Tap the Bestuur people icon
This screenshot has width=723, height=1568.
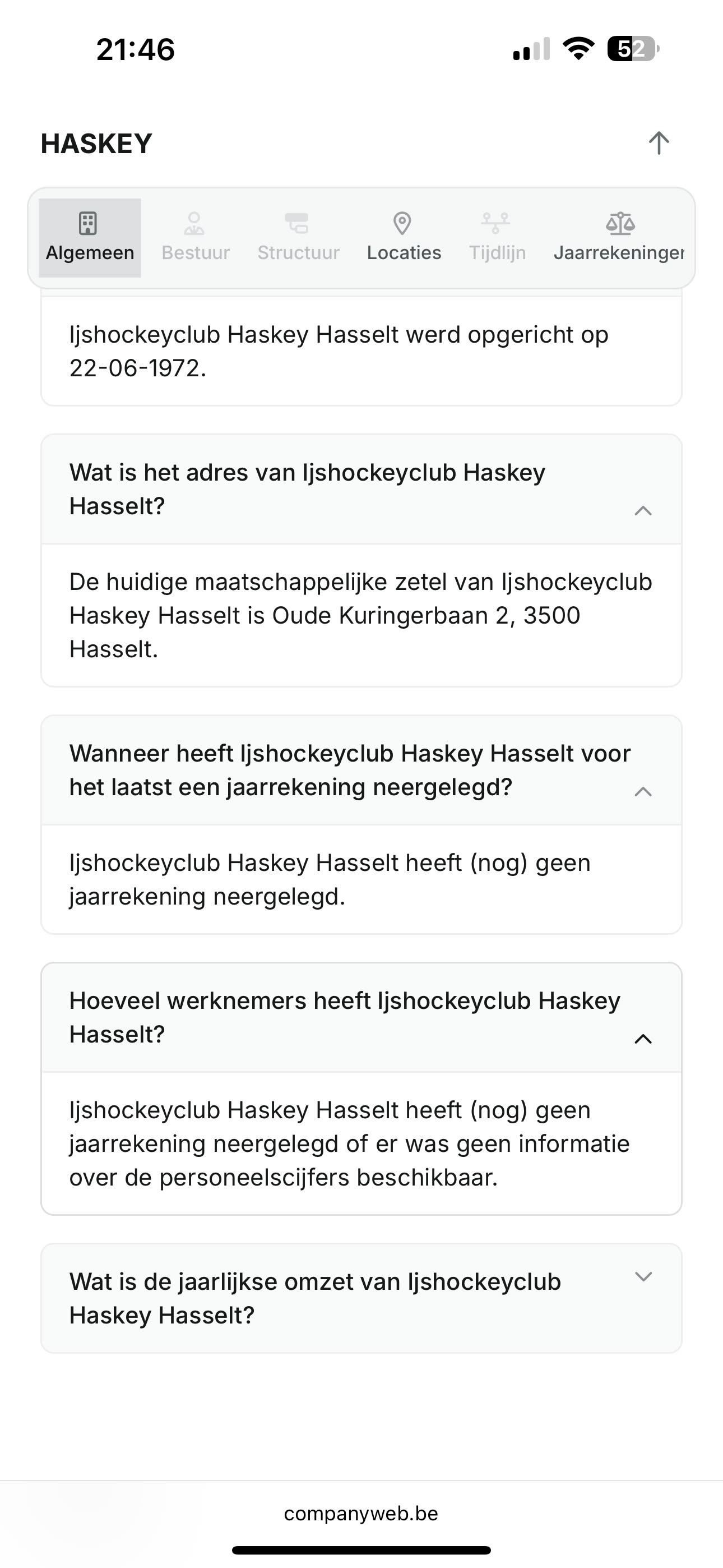tap(194, 223)
